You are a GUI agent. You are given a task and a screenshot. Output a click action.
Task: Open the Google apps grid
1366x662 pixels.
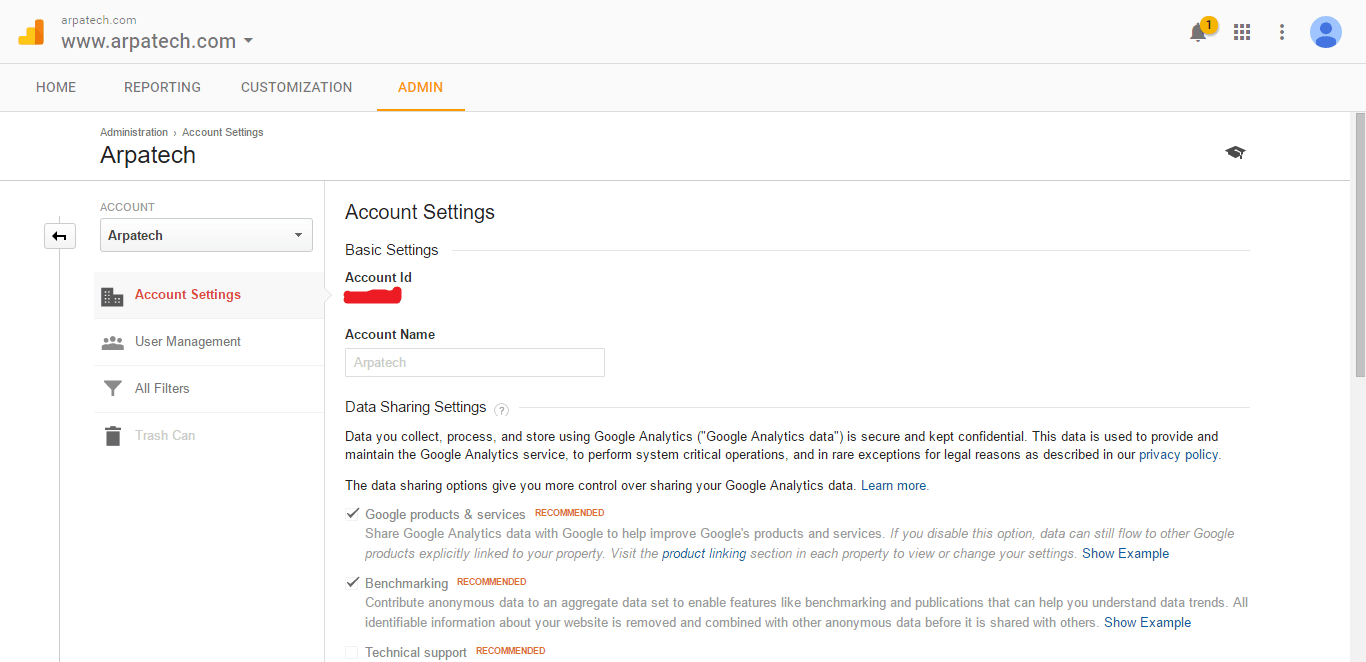point(1242,32)
